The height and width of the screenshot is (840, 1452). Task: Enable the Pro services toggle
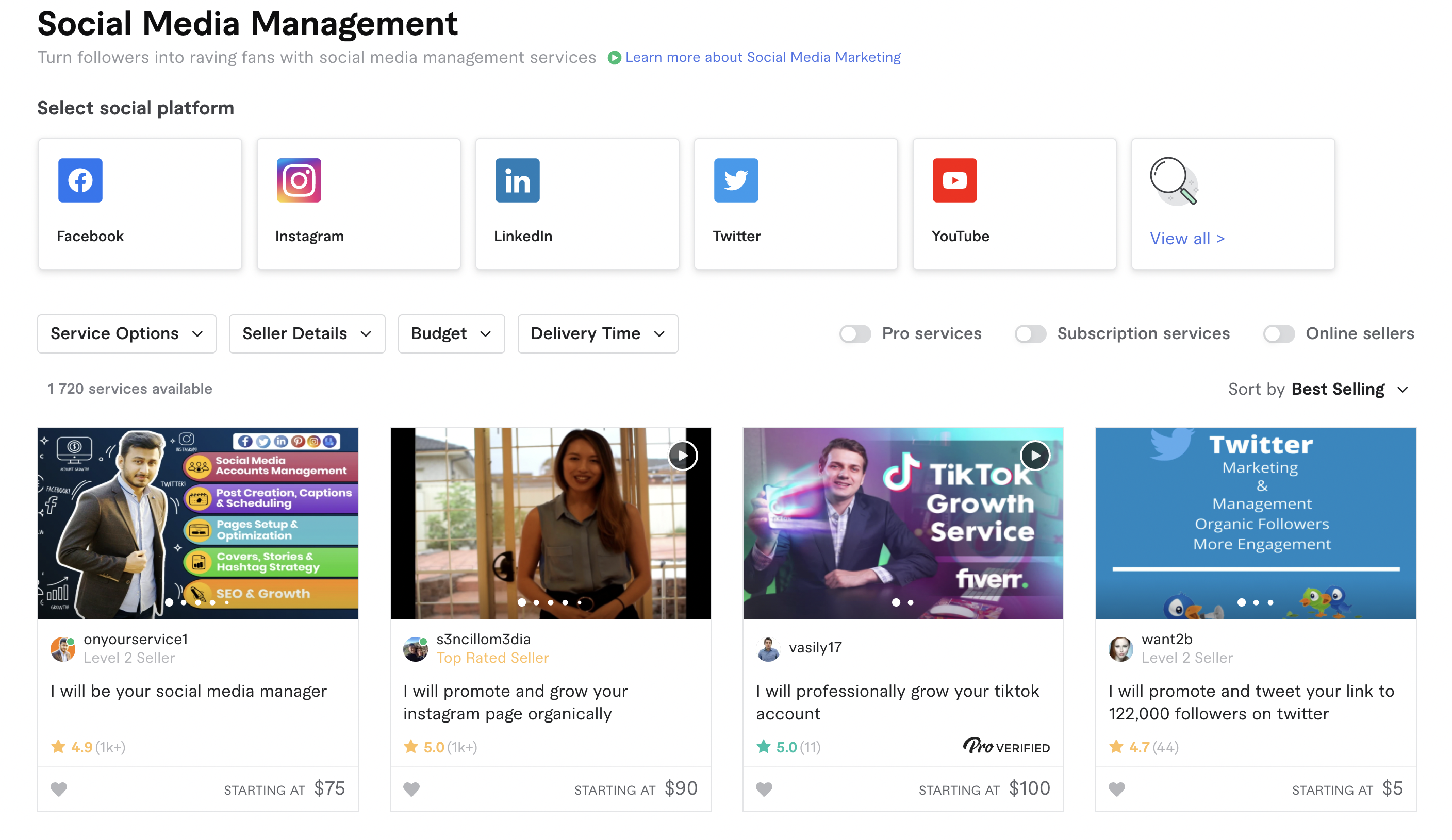click(x=854, y=333)
